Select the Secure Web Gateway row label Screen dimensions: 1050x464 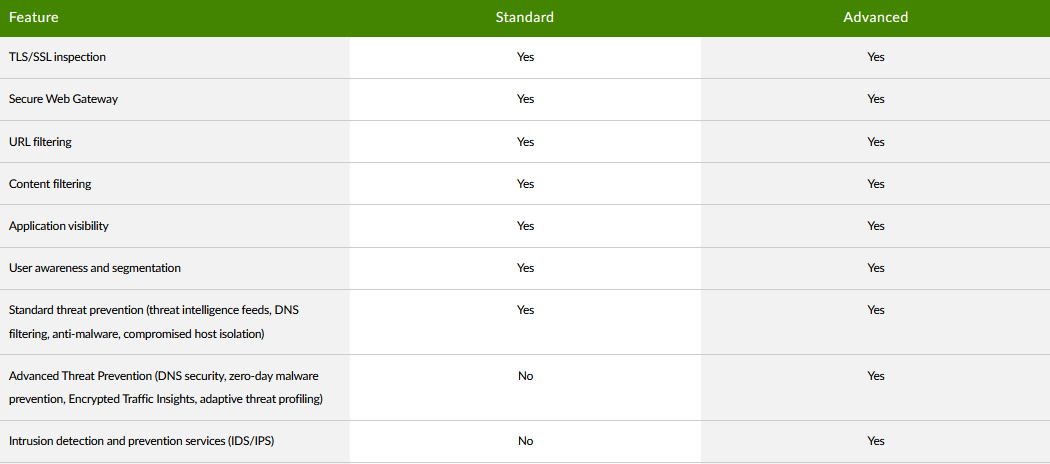pos(64,99)
